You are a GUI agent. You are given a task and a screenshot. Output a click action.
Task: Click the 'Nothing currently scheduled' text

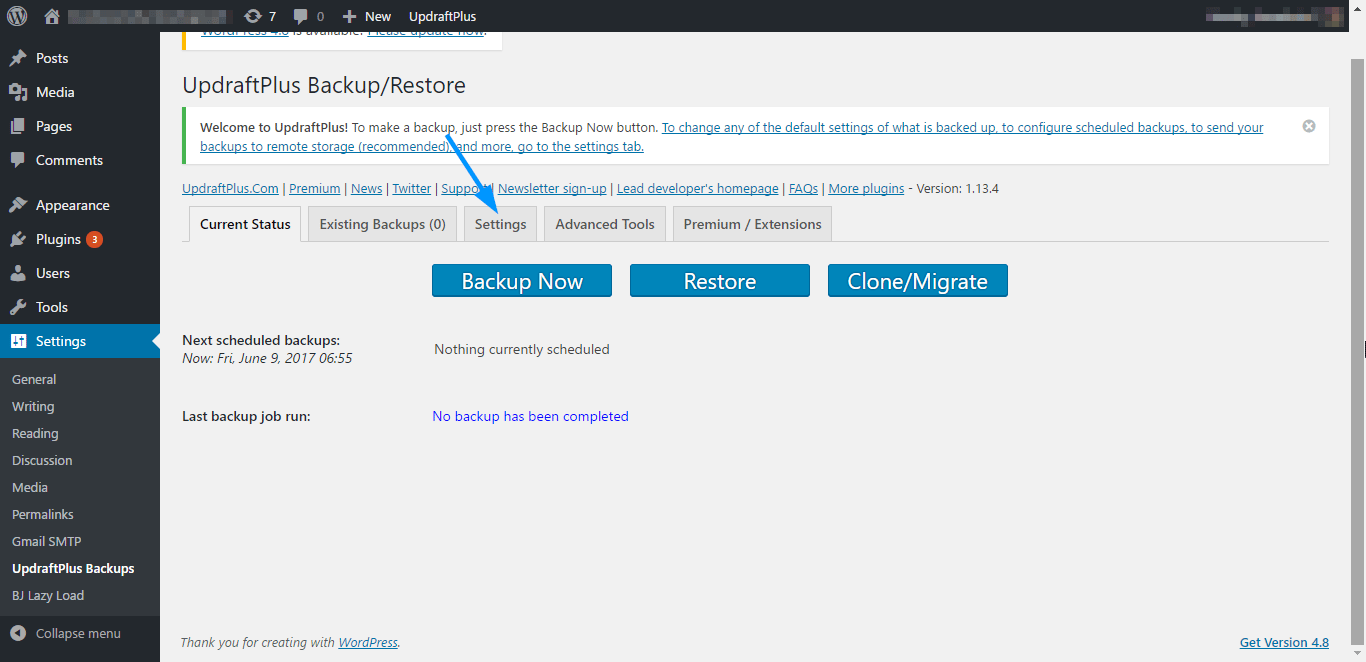point(522,349)
